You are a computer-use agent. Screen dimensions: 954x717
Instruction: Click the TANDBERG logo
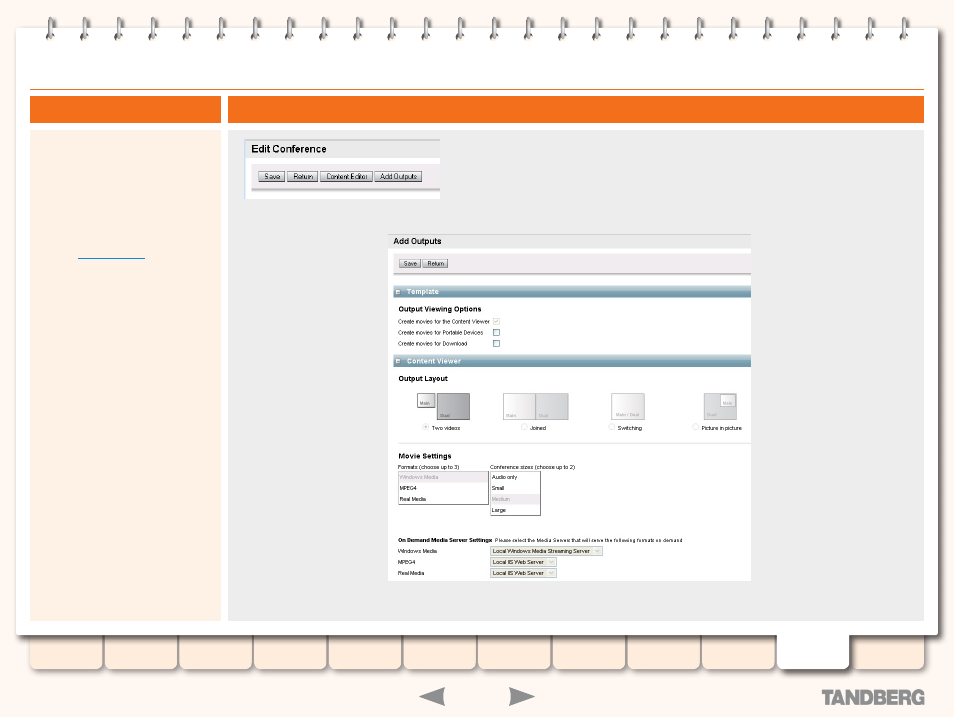click(873, 698)
